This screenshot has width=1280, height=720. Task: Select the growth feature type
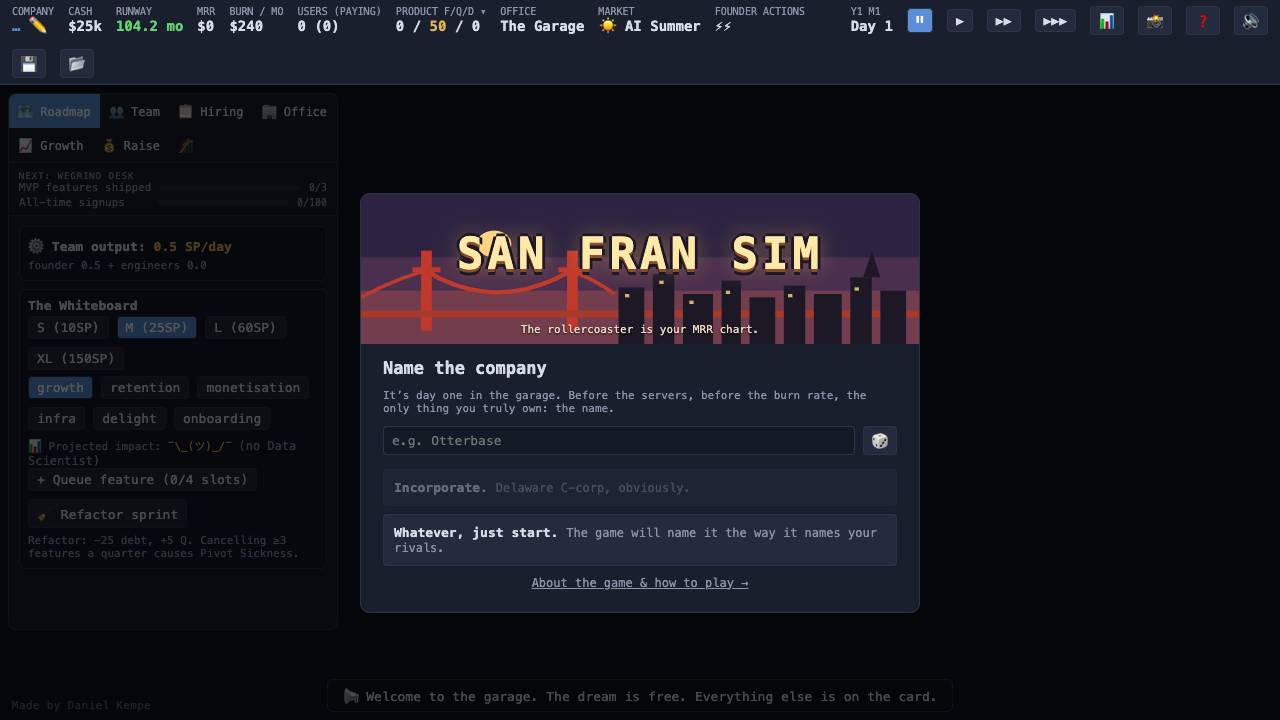tap(60, 388)
